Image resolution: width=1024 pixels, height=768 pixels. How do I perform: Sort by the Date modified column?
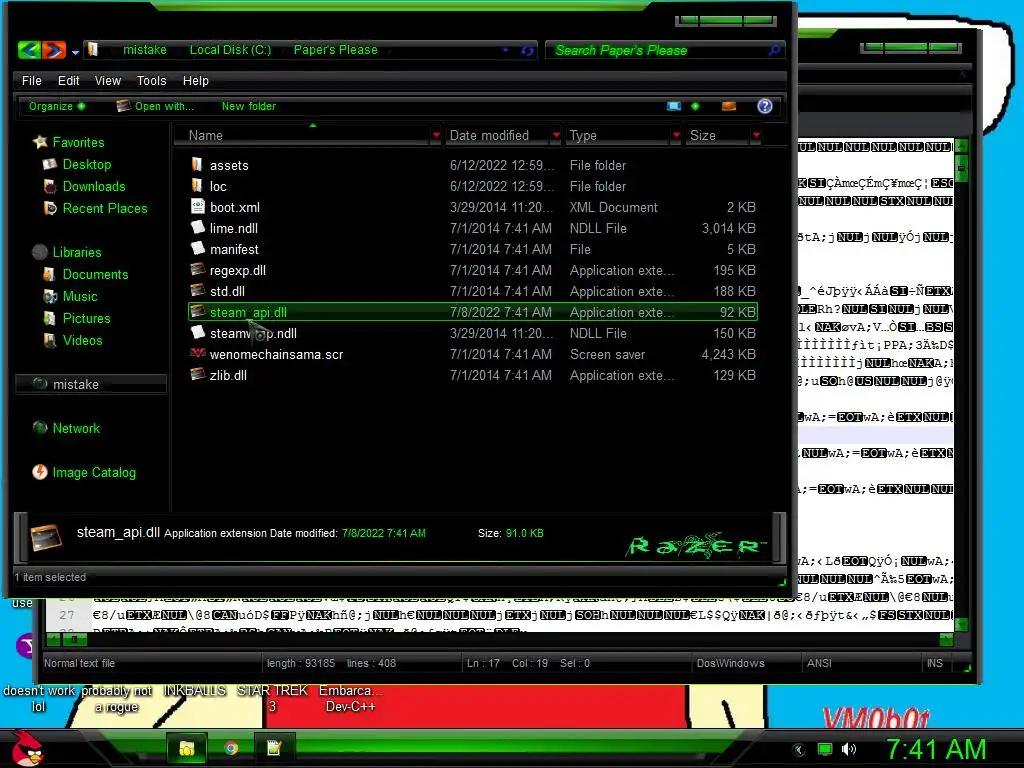(489, 135)
